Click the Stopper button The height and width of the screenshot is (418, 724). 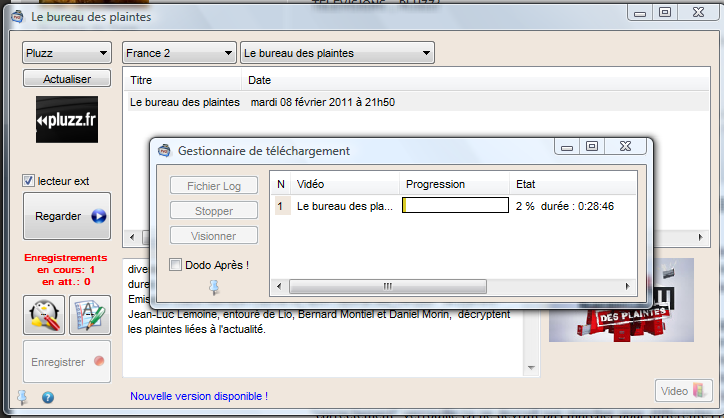tap(214, 211)
